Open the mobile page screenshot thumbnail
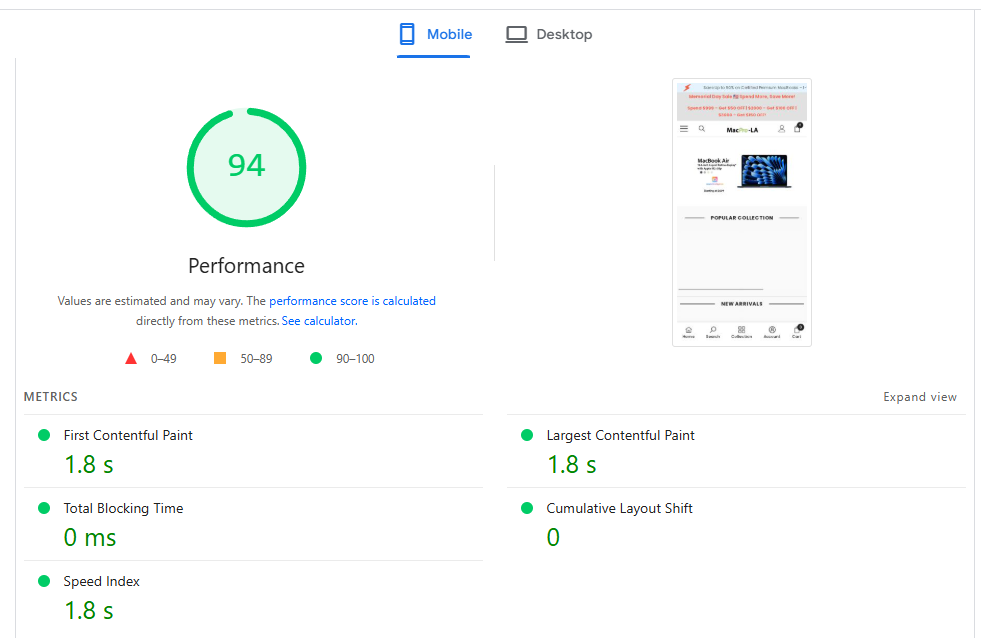This screenshot has height=638, width=981. (x=741, y=212)
